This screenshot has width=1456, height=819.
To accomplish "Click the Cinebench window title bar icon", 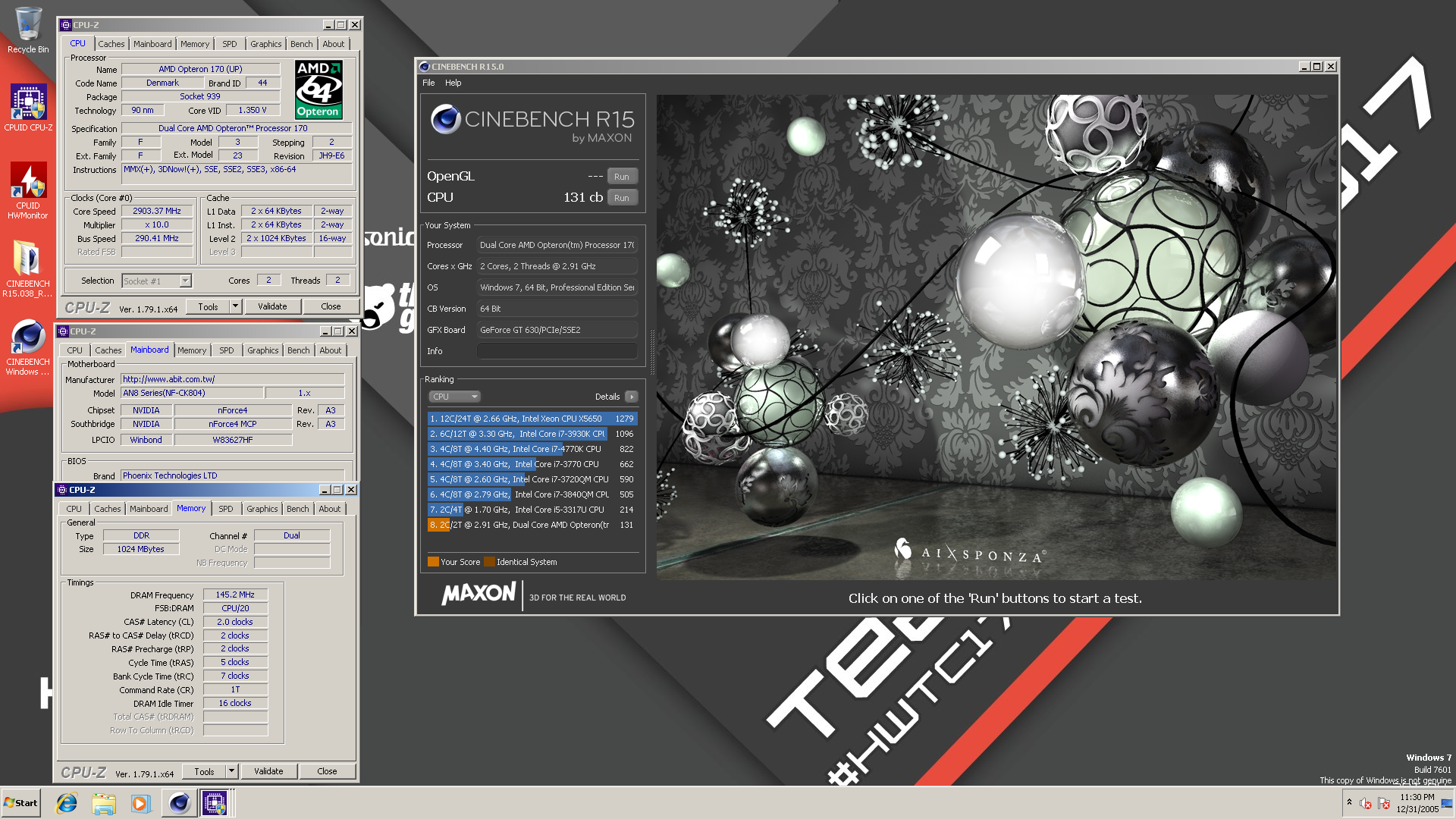I will coord(425,67).
